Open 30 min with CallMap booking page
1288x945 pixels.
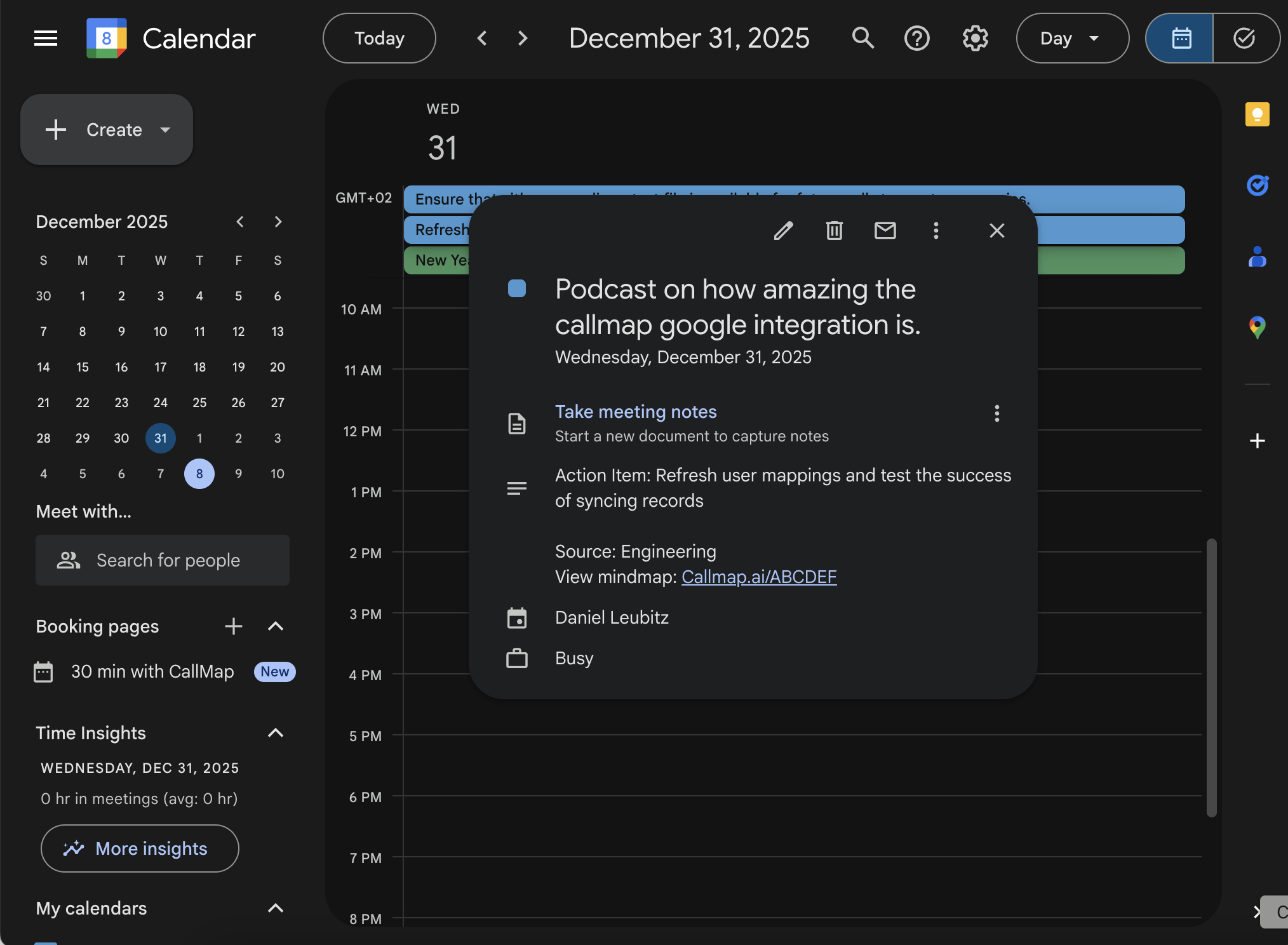click(x=152, y=671)
